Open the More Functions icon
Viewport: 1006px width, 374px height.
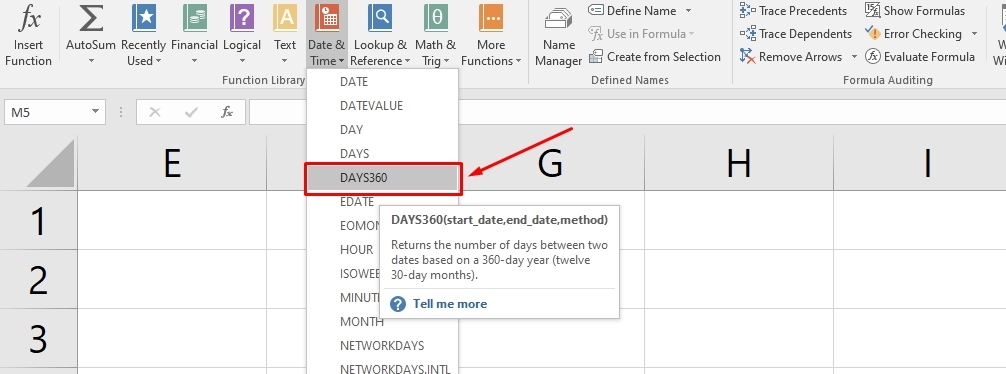[491, 19]
